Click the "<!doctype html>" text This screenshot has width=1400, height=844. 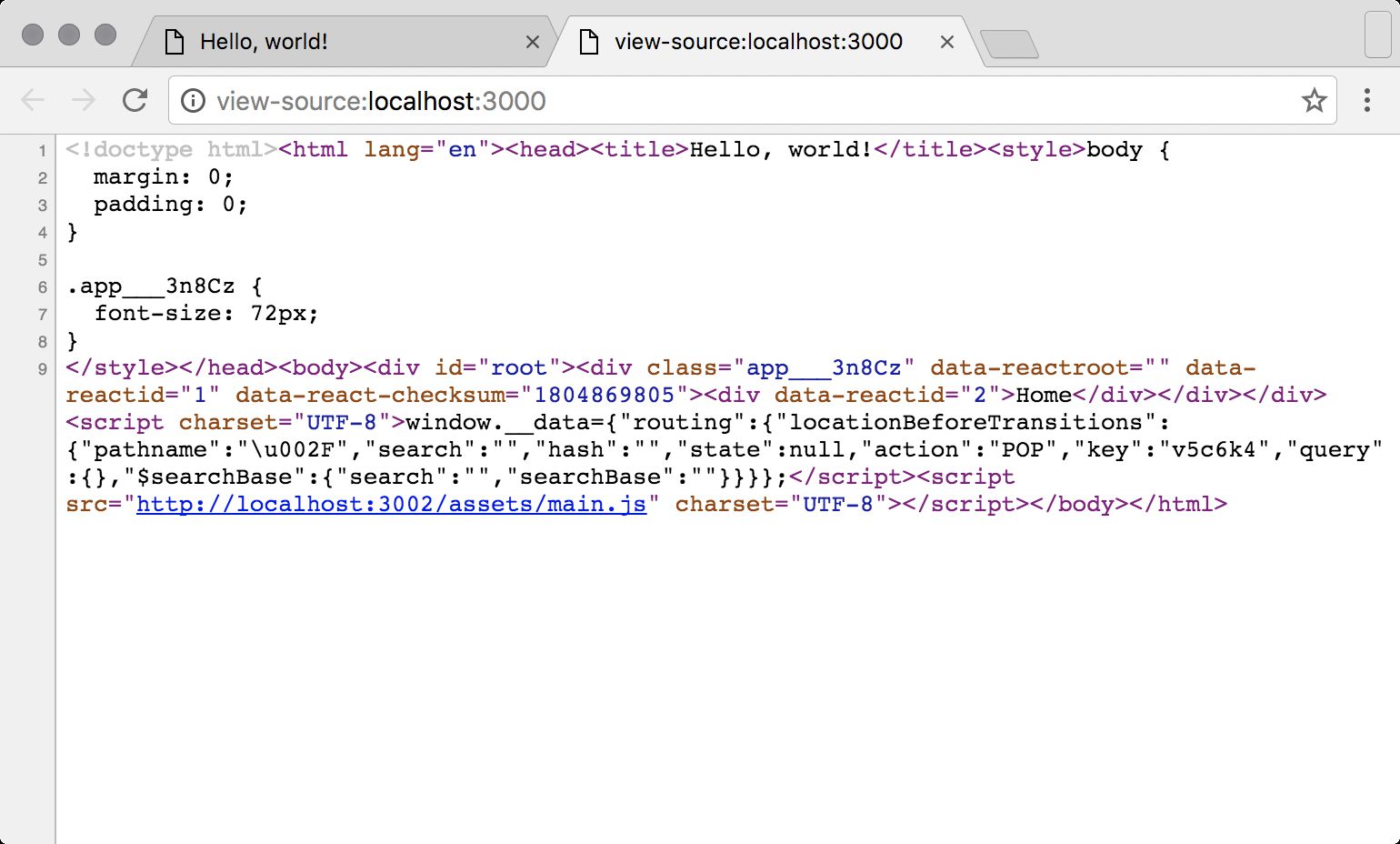[172, 149]
